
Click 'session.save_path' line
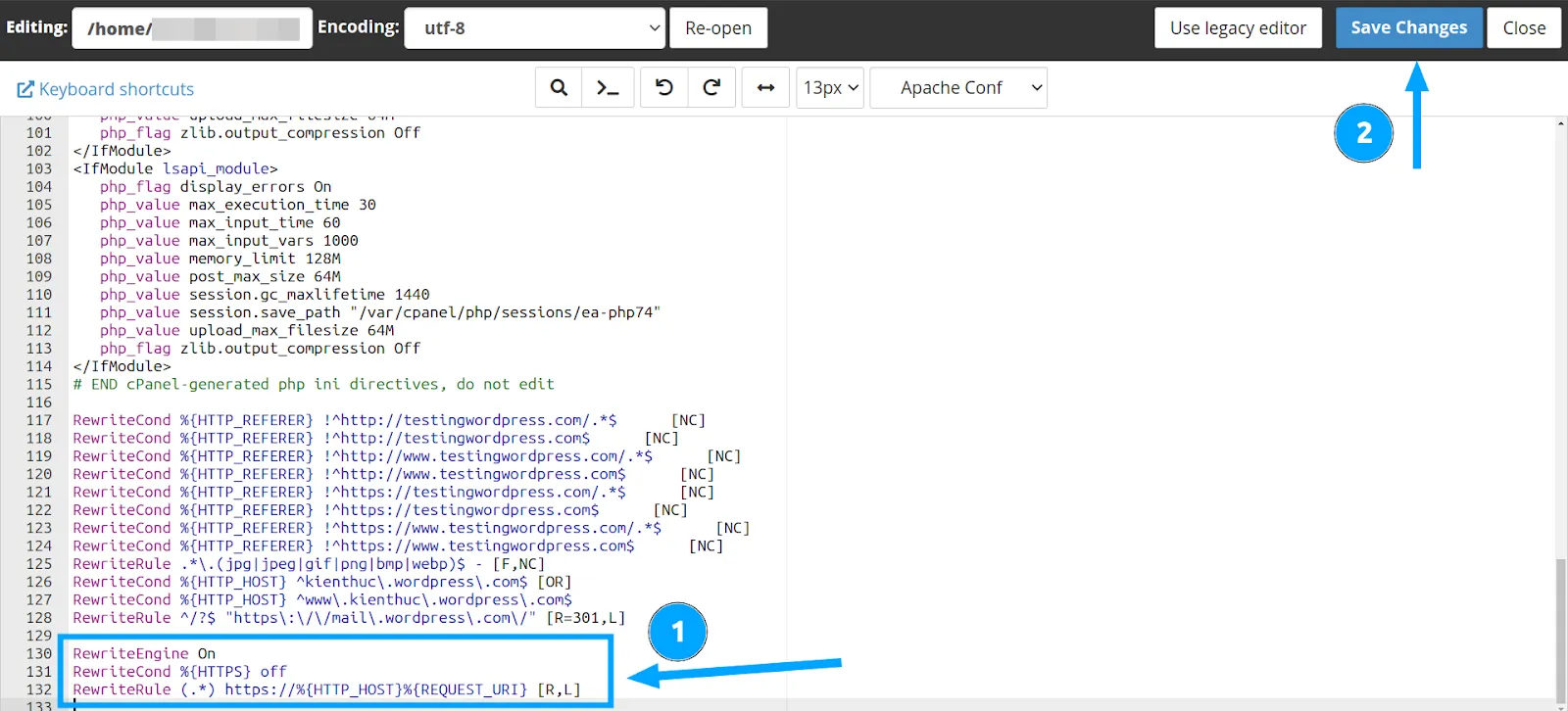point(380,312)
